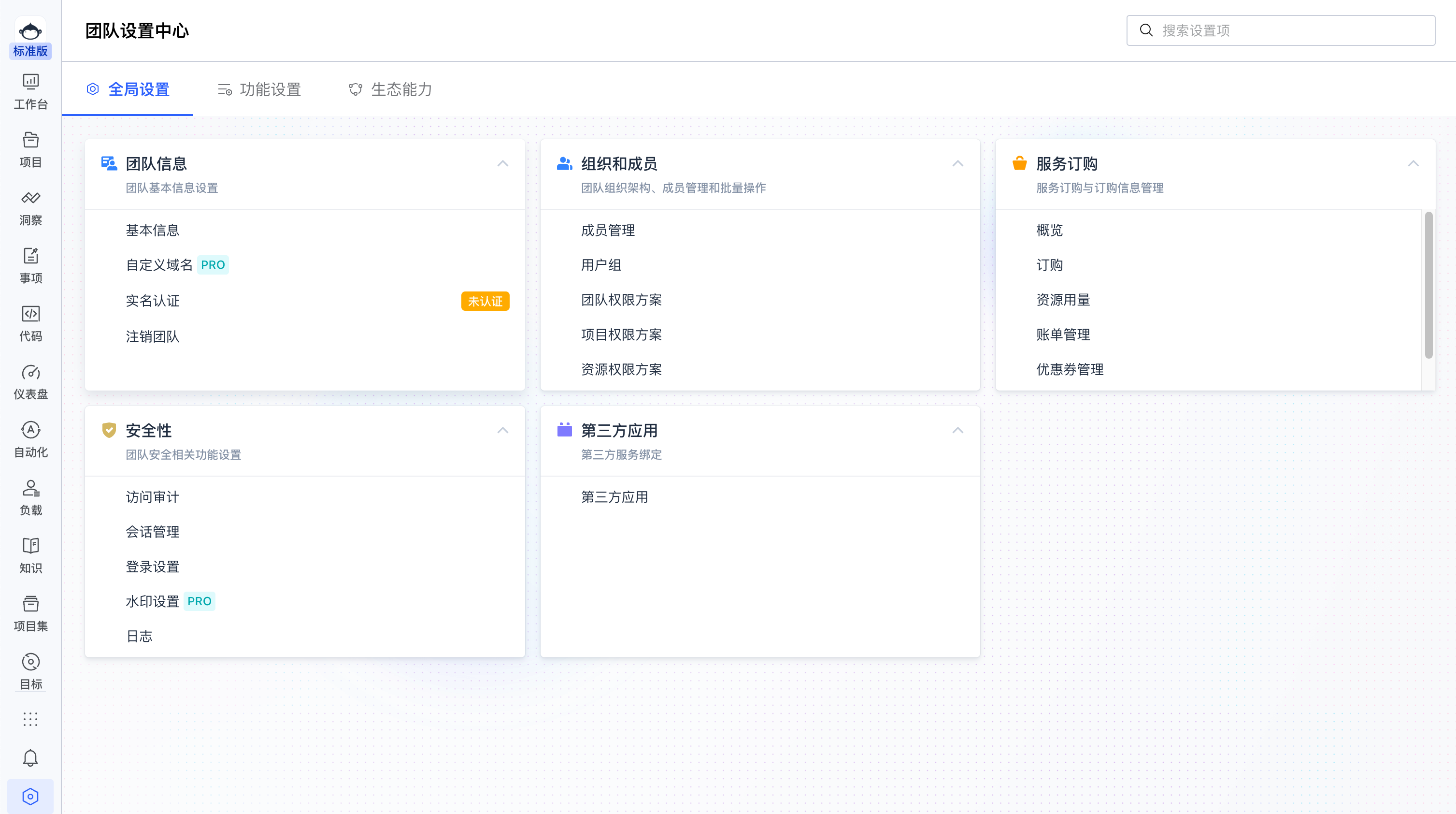Select the 事项 sidebar icon
Viewport: 1456px width, 814px height.
point(30,264)
